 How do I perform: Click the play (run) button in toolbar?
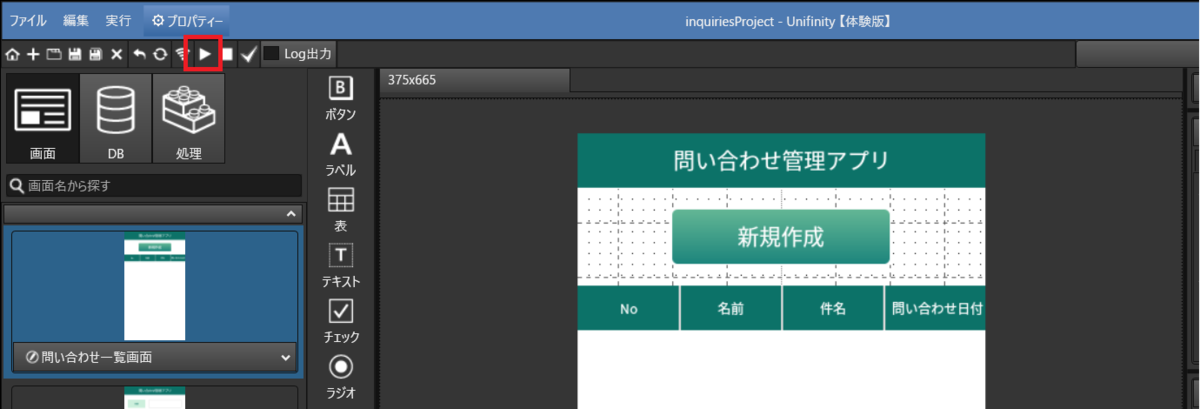click(x=204, y=54)
